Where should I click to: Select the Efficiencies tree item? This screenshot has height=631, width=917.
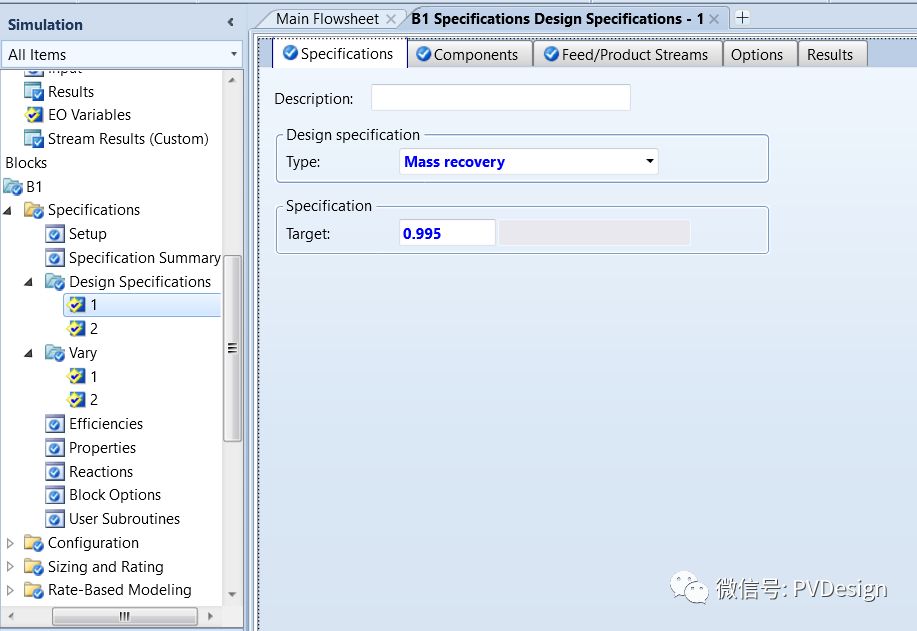click(106, 424)
